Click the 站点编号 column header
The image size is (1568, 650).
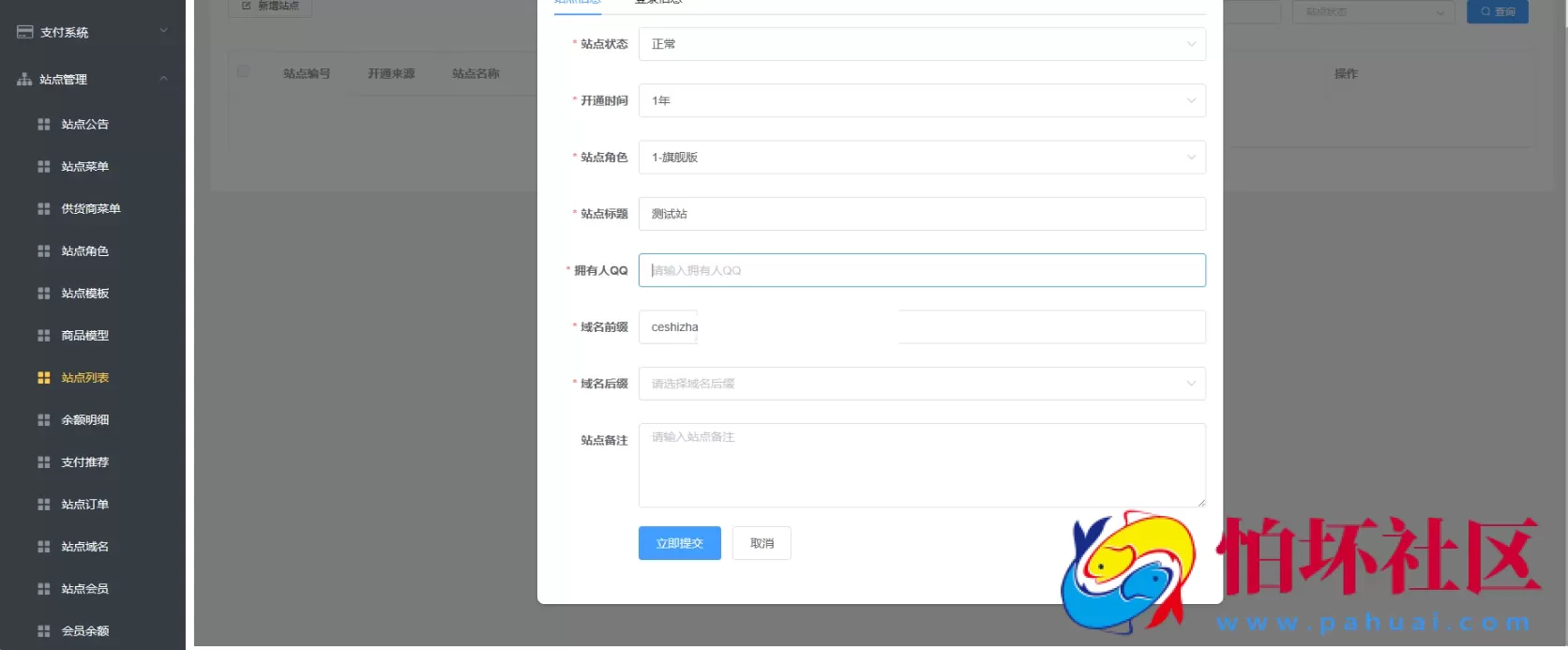307,73
